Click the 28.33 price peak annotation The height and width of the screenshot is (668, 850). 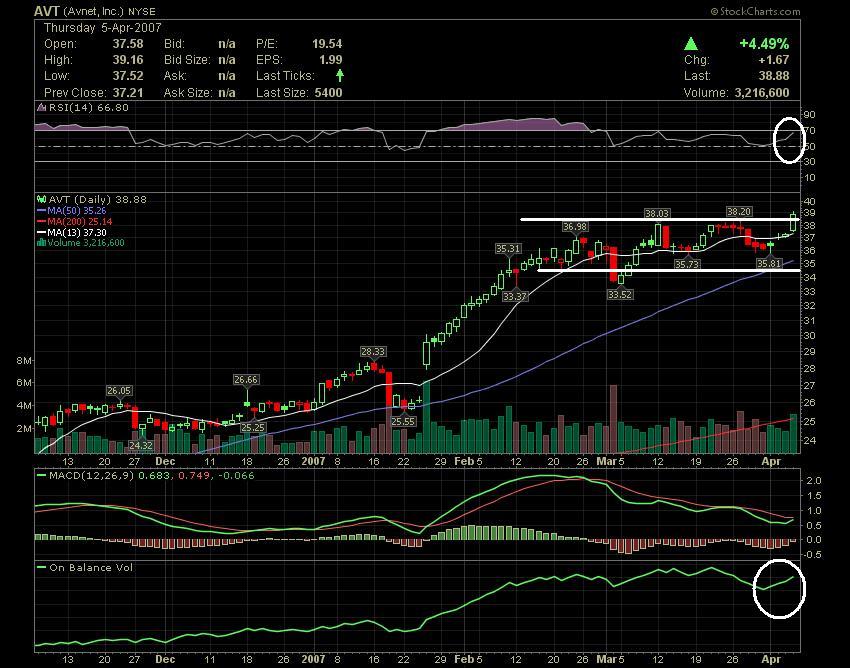(372, 351)
